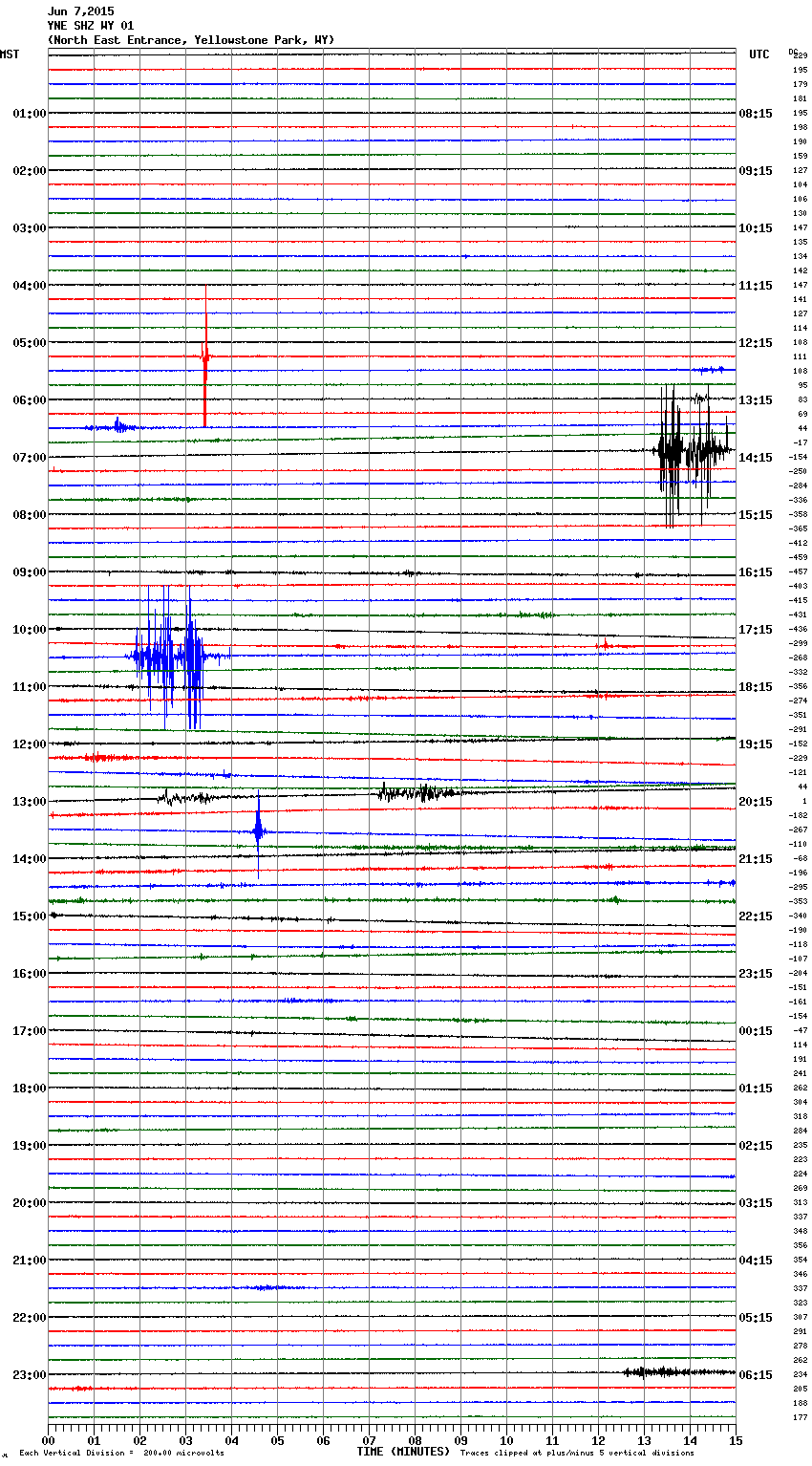Screen dimensions: 812x1466
Task: Pick the 23:15 UTC time label
Action: (756, 974)
